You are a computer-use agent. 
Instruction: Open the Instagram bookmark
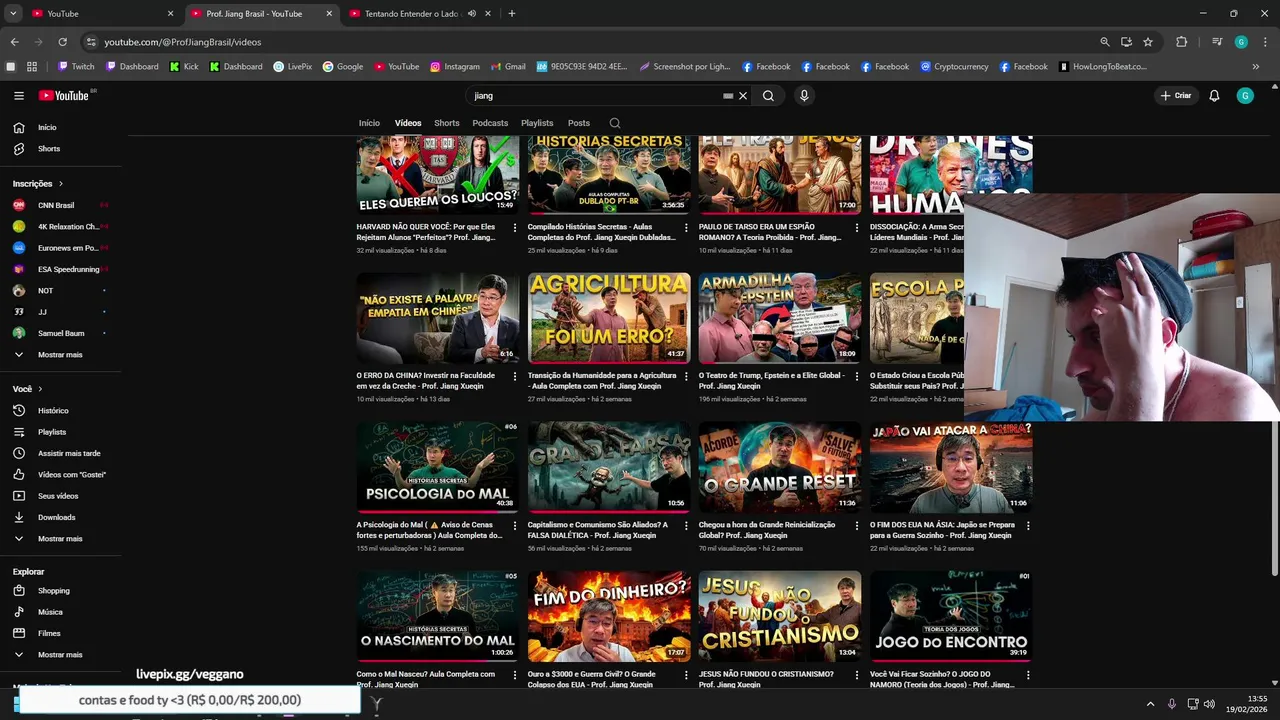(x=455, y=67)
